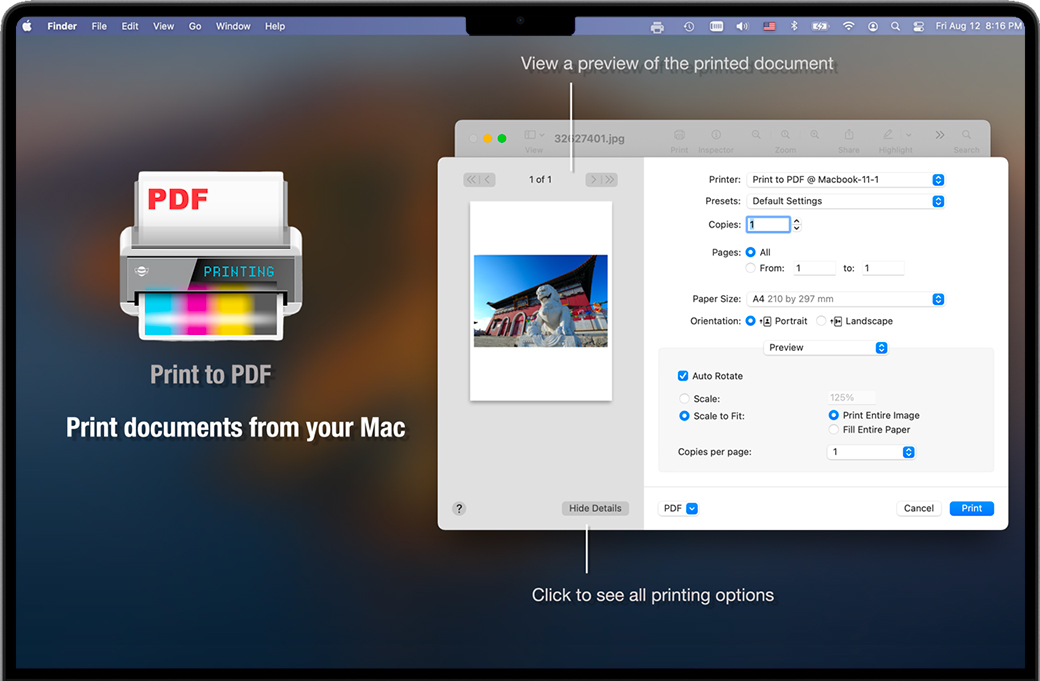Click the help question mark button

click(459, 509)
